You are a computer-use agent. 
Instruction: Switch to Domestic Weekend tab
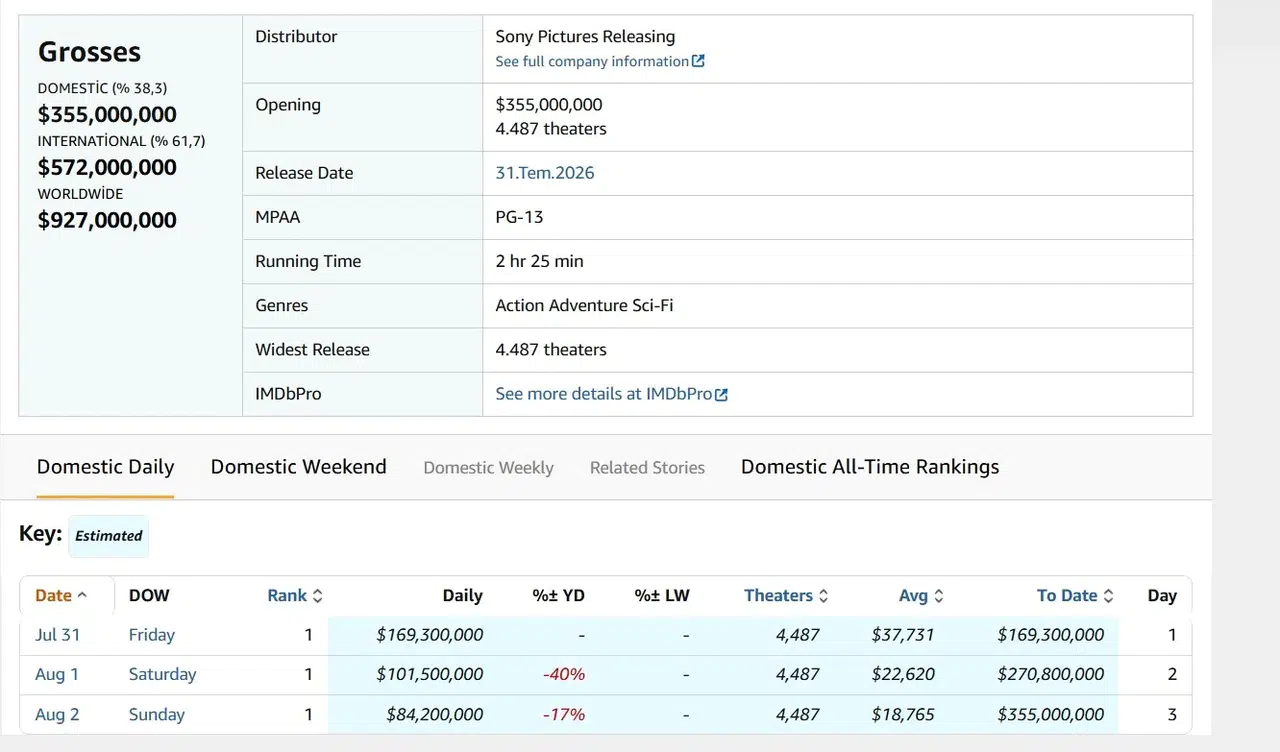[x=298, y=467]
